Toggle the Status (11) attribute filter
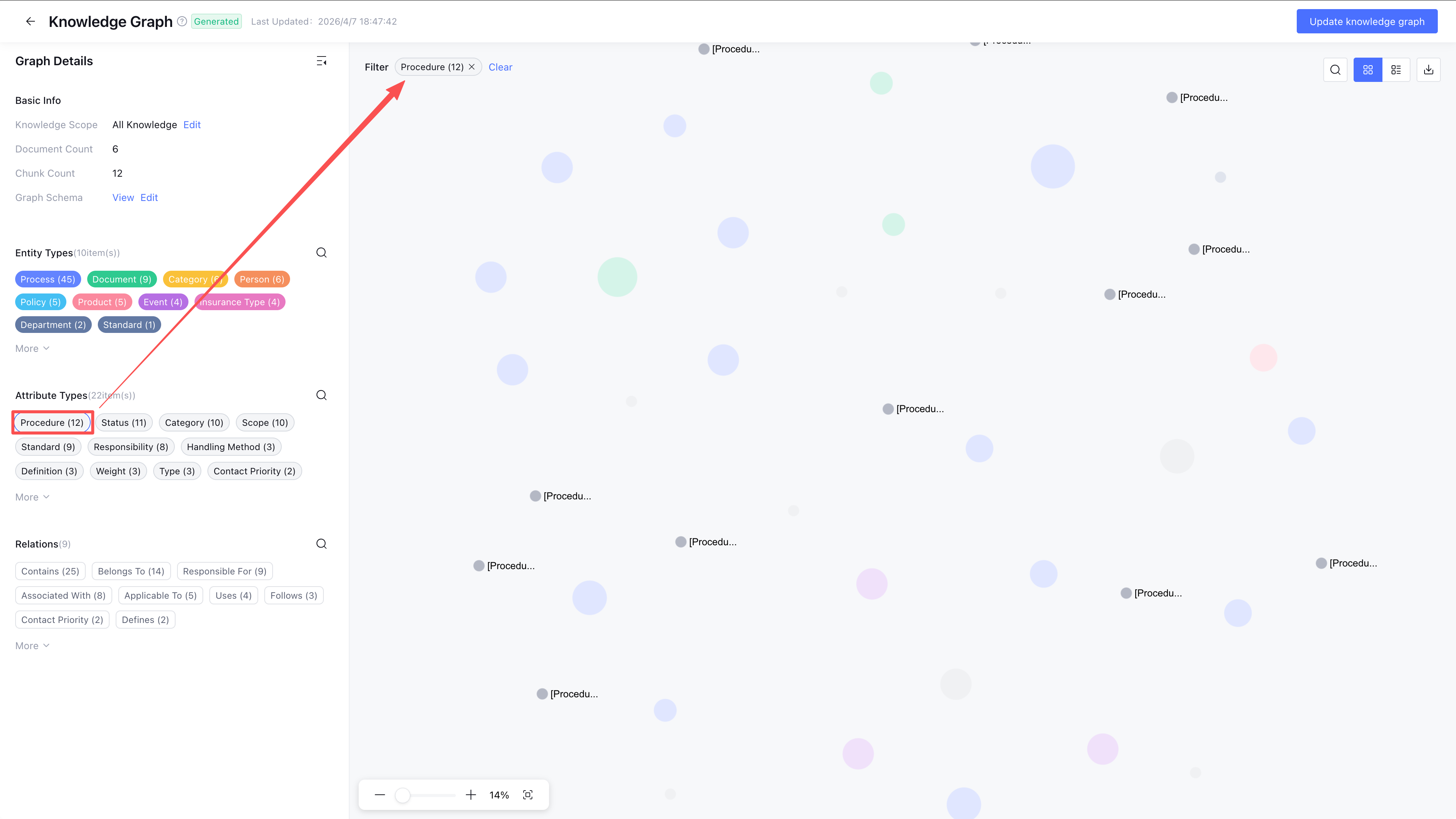The image size is (1456, 819). pos(123,423)
